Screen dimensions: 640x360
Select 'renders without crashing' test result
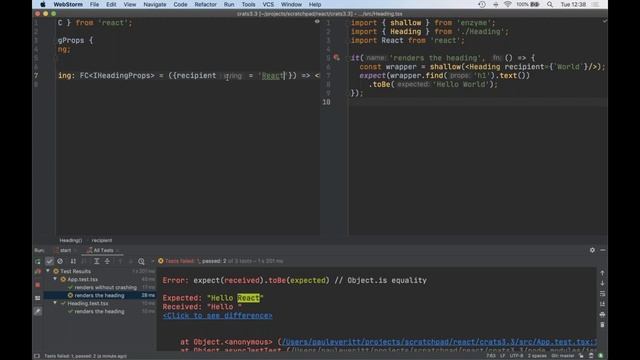point(105,287)
